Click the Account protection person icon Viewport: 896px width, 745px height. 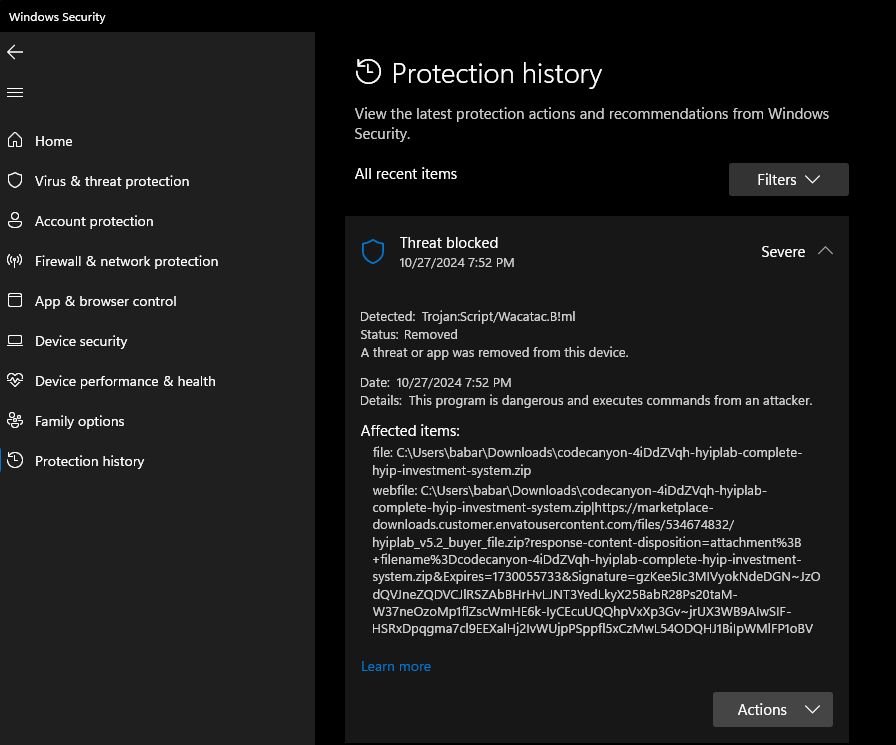(x=15, y=221)
